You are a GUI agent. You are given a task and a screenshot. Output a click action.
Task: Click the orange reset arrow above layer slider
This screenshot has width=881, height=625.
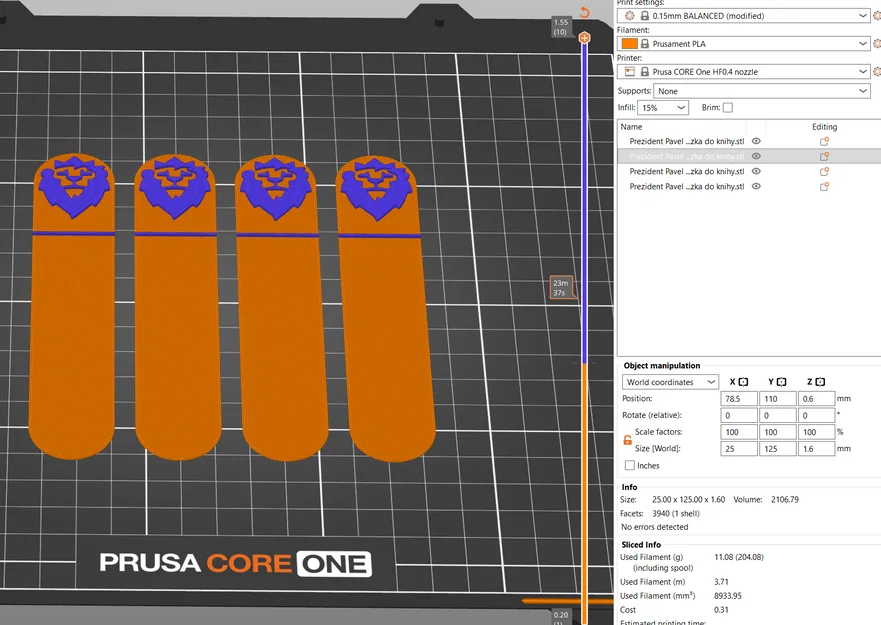tap(584, 12)
